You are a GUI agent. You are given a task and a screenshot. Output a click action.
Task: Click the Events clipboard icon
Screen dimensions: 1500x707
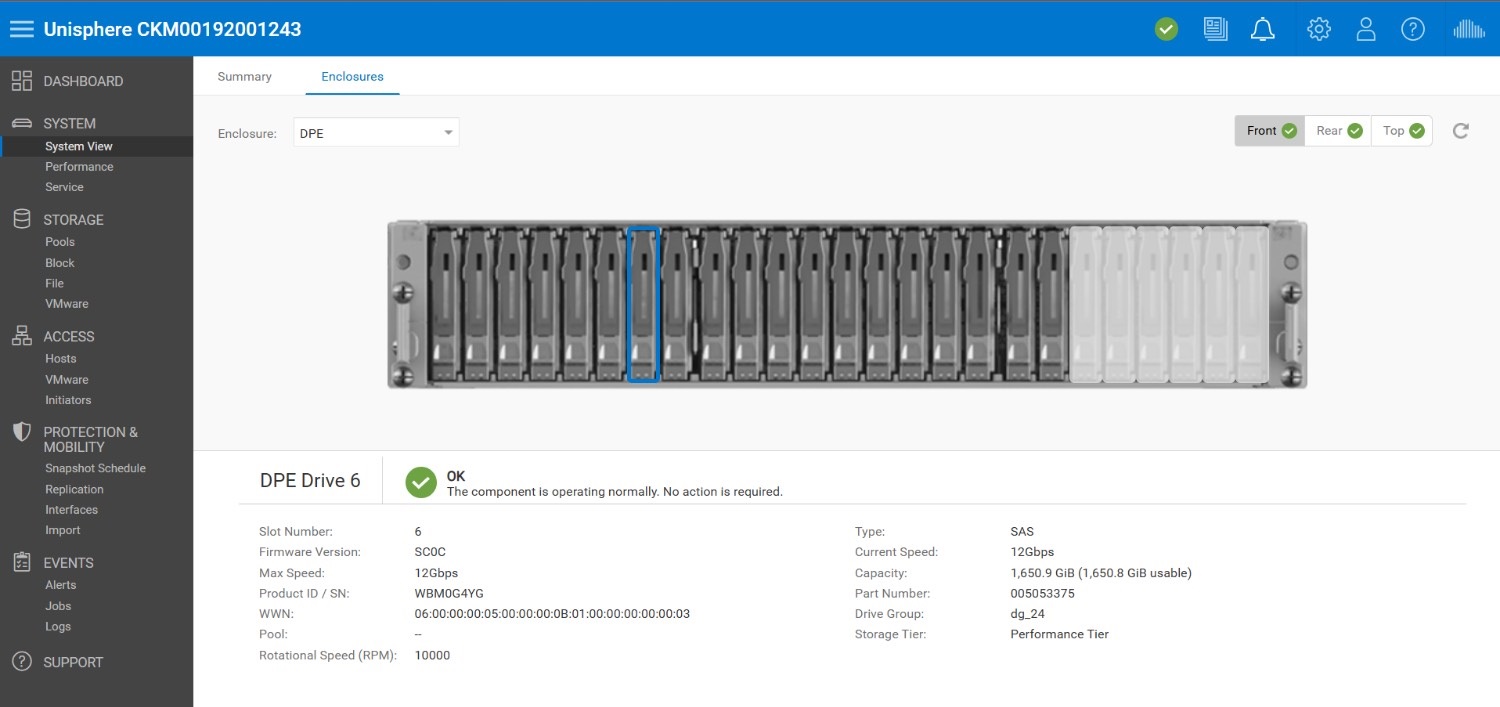22,562
